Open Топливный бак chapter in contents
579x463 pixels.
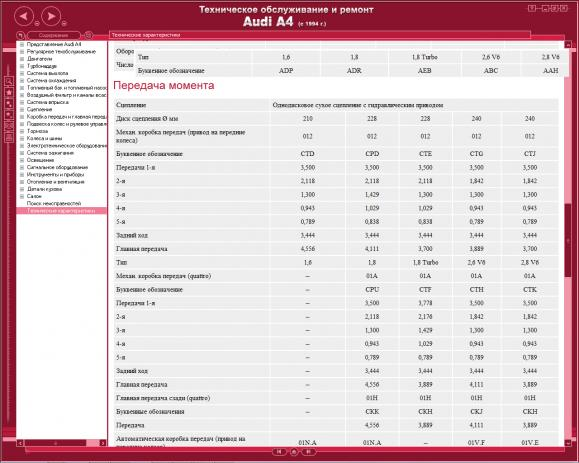pos(67,88)
